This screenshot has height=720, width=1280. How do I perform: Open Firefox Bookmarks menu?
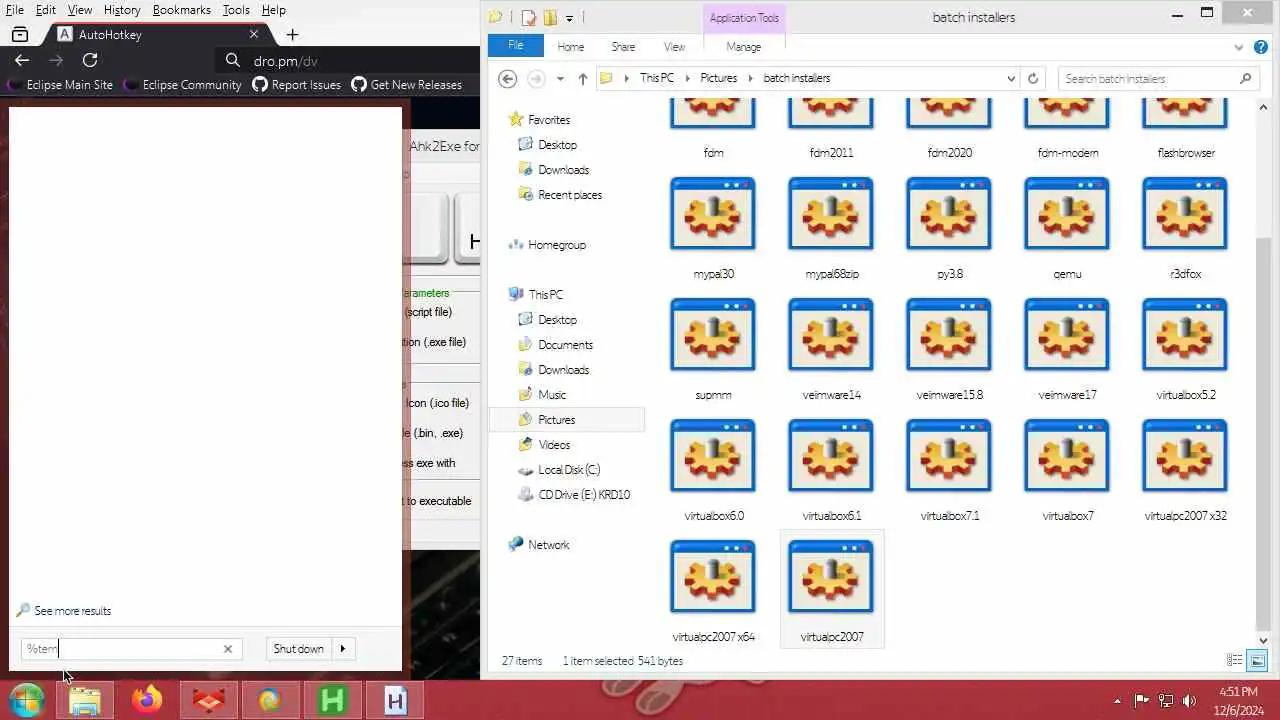182,10
